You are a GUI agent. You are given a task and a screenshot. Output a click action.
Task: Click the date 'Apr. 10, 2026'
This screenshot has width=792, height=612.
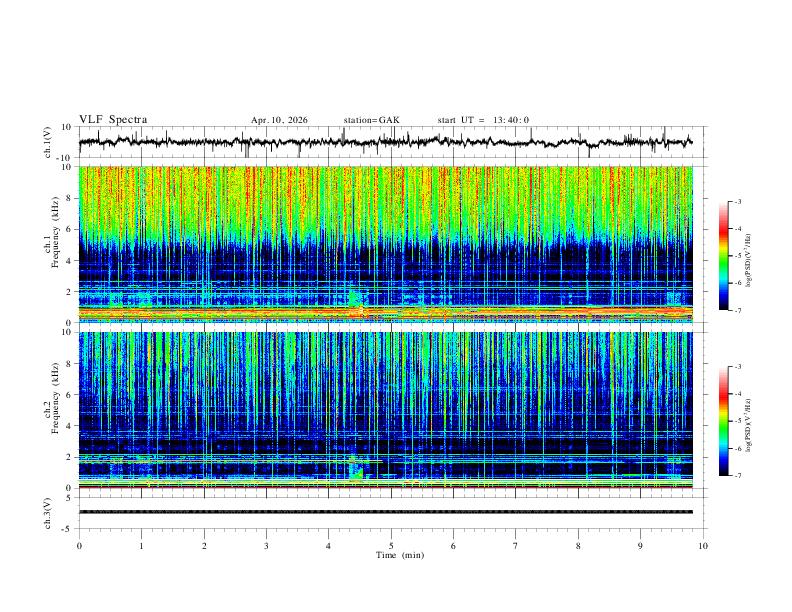point(279,120)
